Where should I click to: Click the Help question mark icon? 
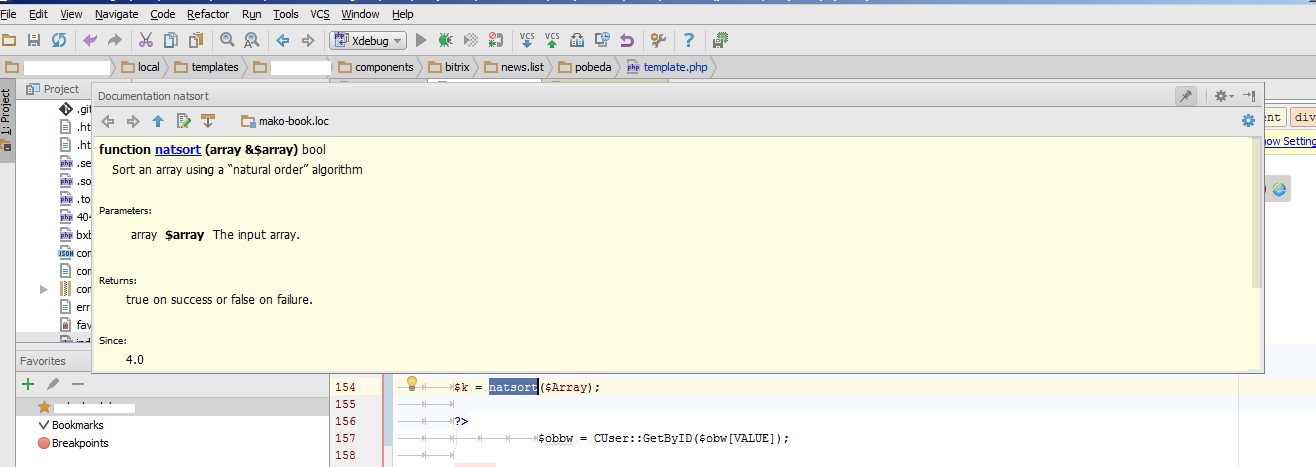(689, 40)
